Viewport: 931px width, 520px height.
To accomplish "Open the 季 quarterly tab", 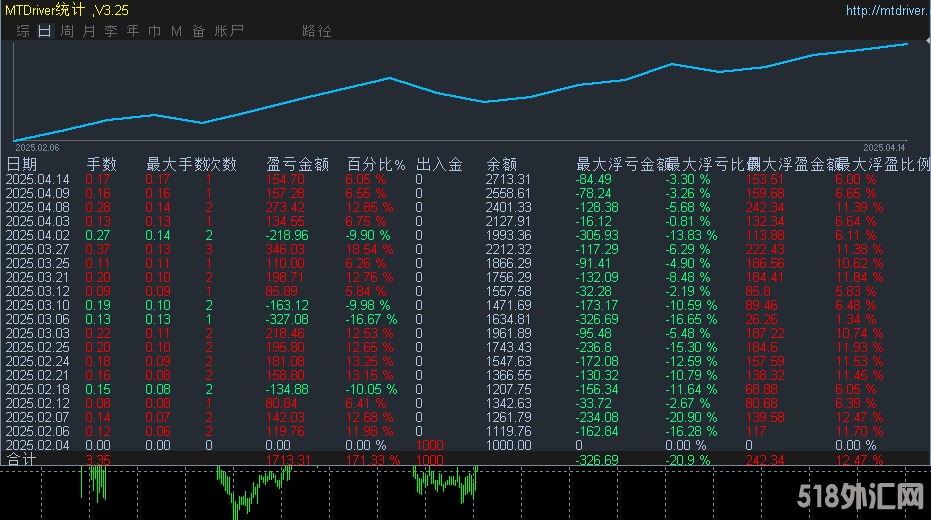I will click(110, 31).
